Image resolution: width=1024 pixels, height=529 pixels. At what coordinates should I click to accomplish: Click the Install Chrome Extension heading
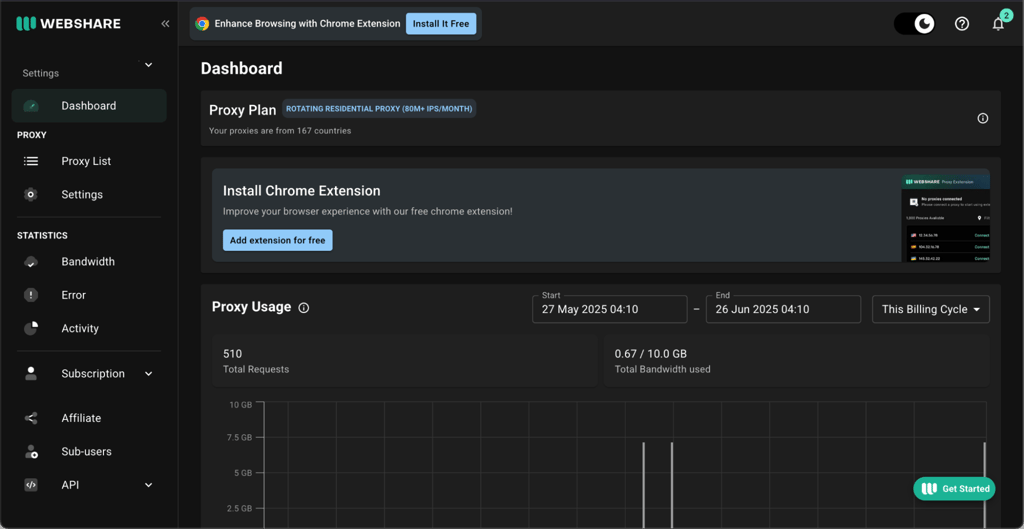[x=302, y=191]
